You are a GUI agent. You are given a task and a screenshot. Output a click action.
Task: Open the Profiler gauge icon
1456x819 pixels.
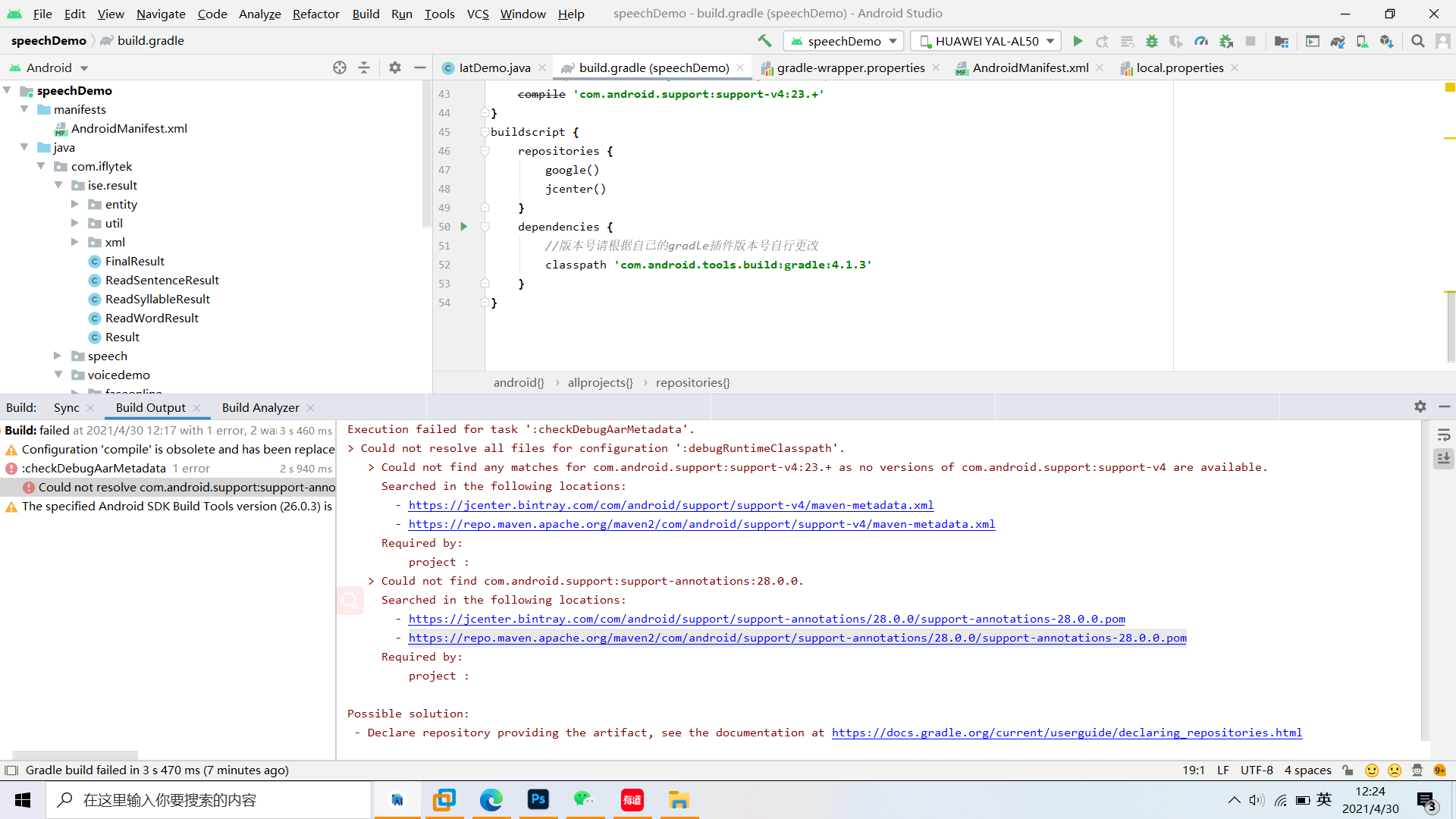point(1201,41)
